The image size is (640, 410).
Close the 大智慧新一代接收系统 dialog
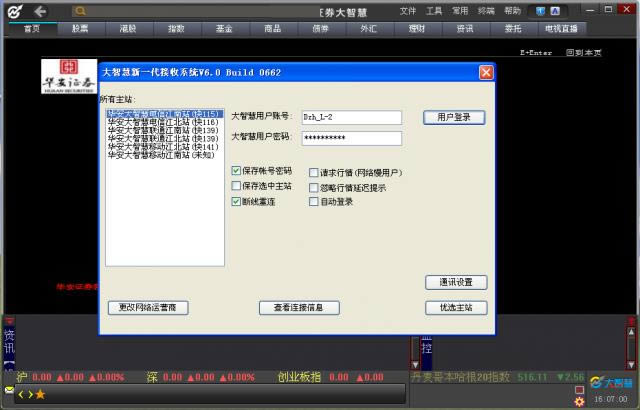486,73
